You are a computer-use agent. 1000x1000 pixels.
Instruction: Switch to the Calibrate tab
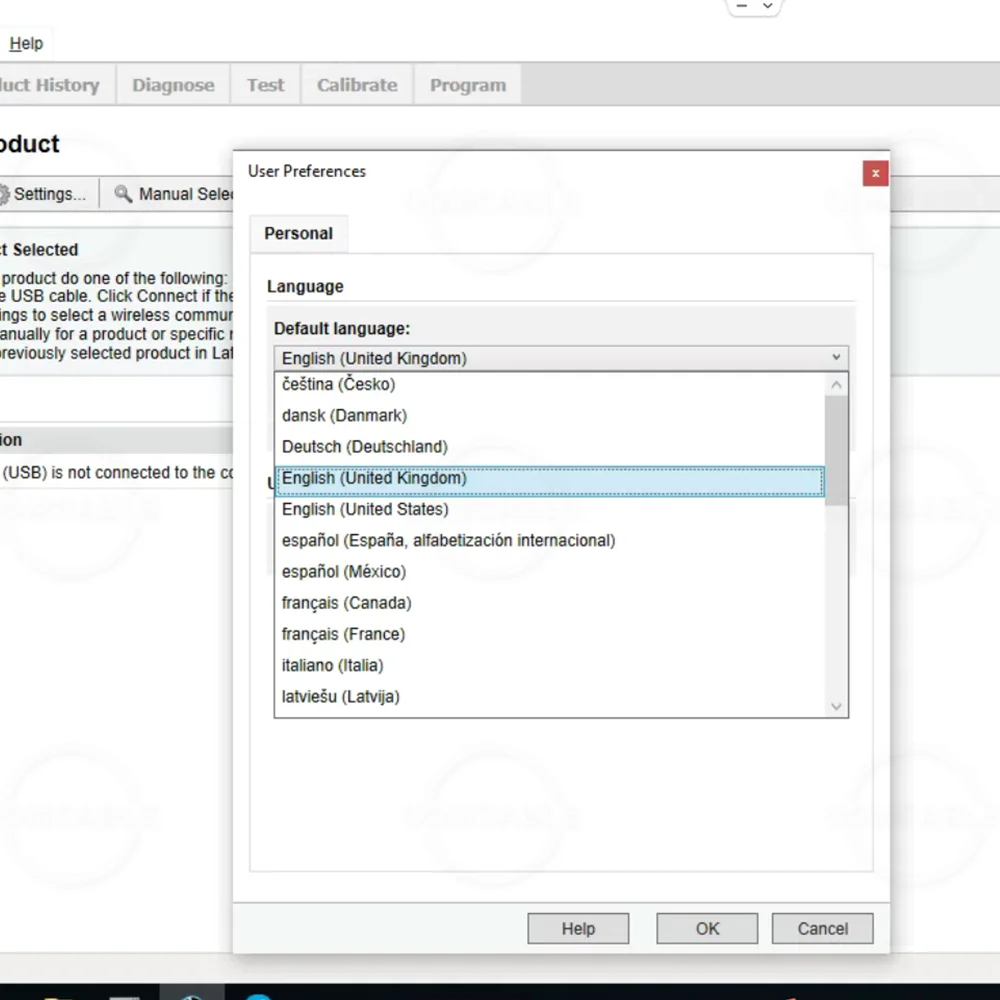tap(357, 85)
